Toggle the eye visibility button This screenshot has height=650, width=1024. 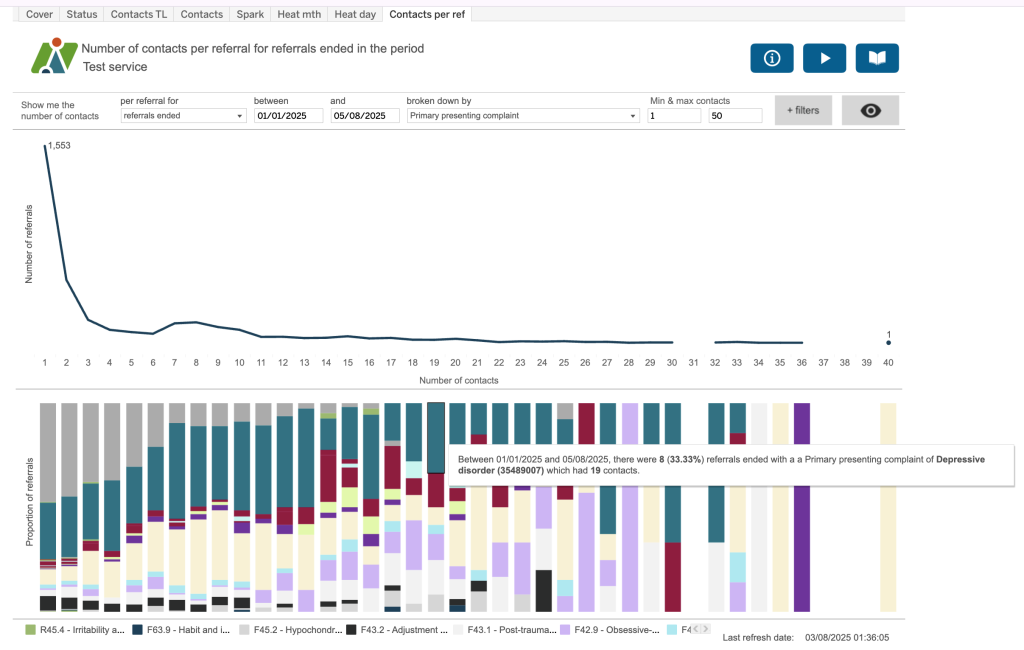tap(870, 111)
